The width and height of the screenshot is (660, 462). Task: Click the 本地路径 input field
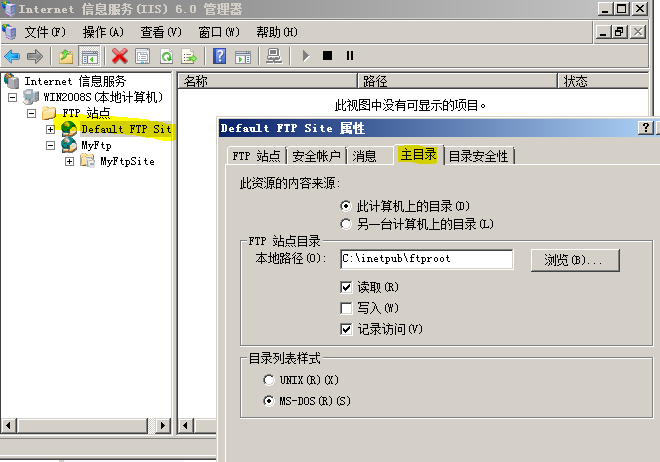click(x=426, y=259)
